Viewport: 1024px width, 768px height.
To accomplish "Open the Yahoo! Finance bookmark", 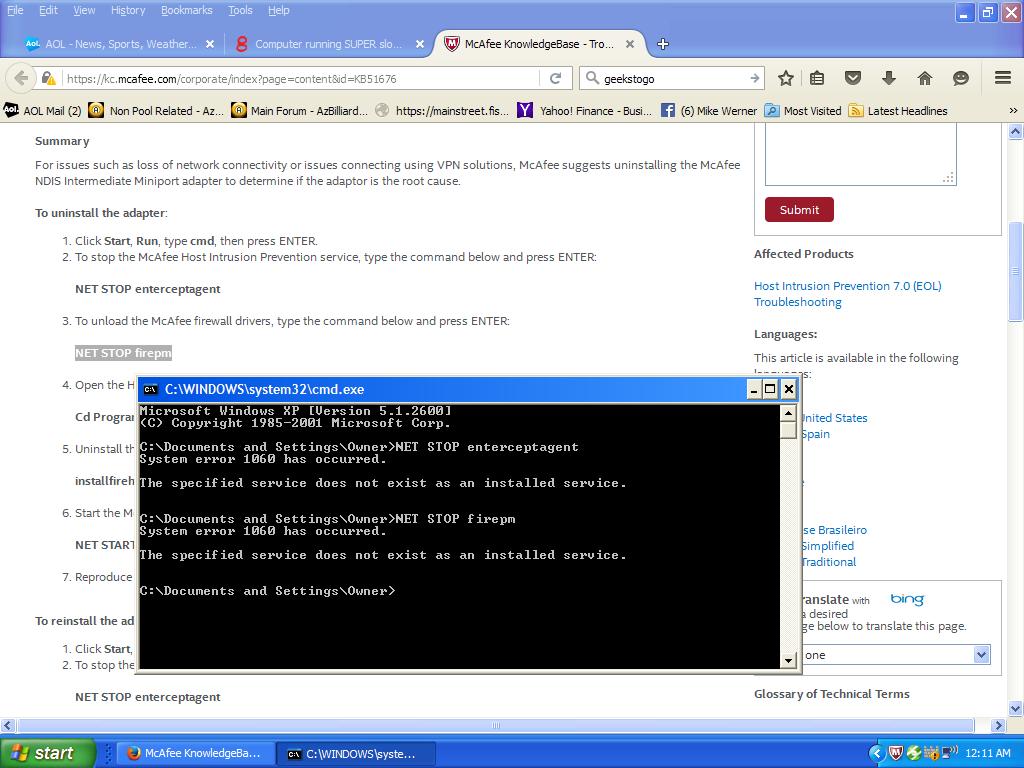I will (x=584, y=110).
